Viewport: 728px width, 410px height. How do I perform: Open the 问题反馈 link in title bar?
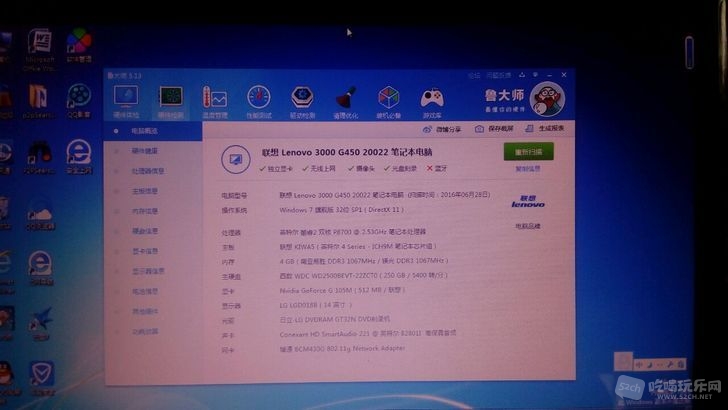click(x=499, y=75)
